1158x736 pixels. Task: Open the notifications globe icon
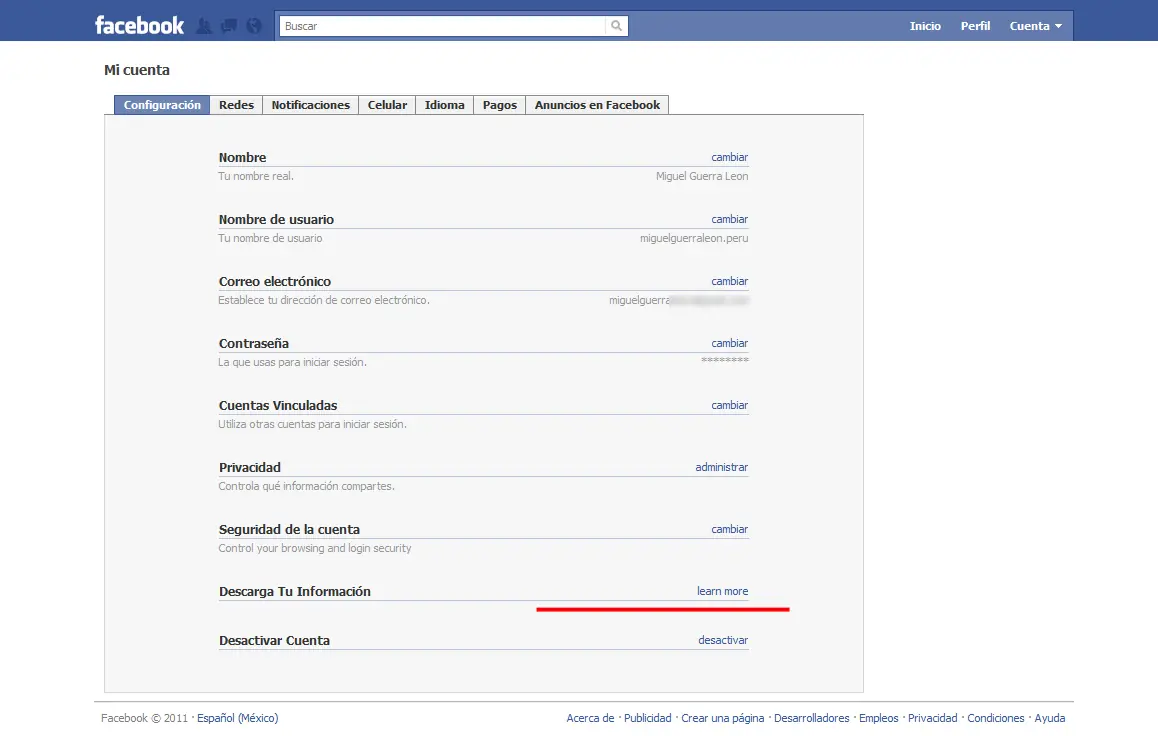[x=254, y=26]
